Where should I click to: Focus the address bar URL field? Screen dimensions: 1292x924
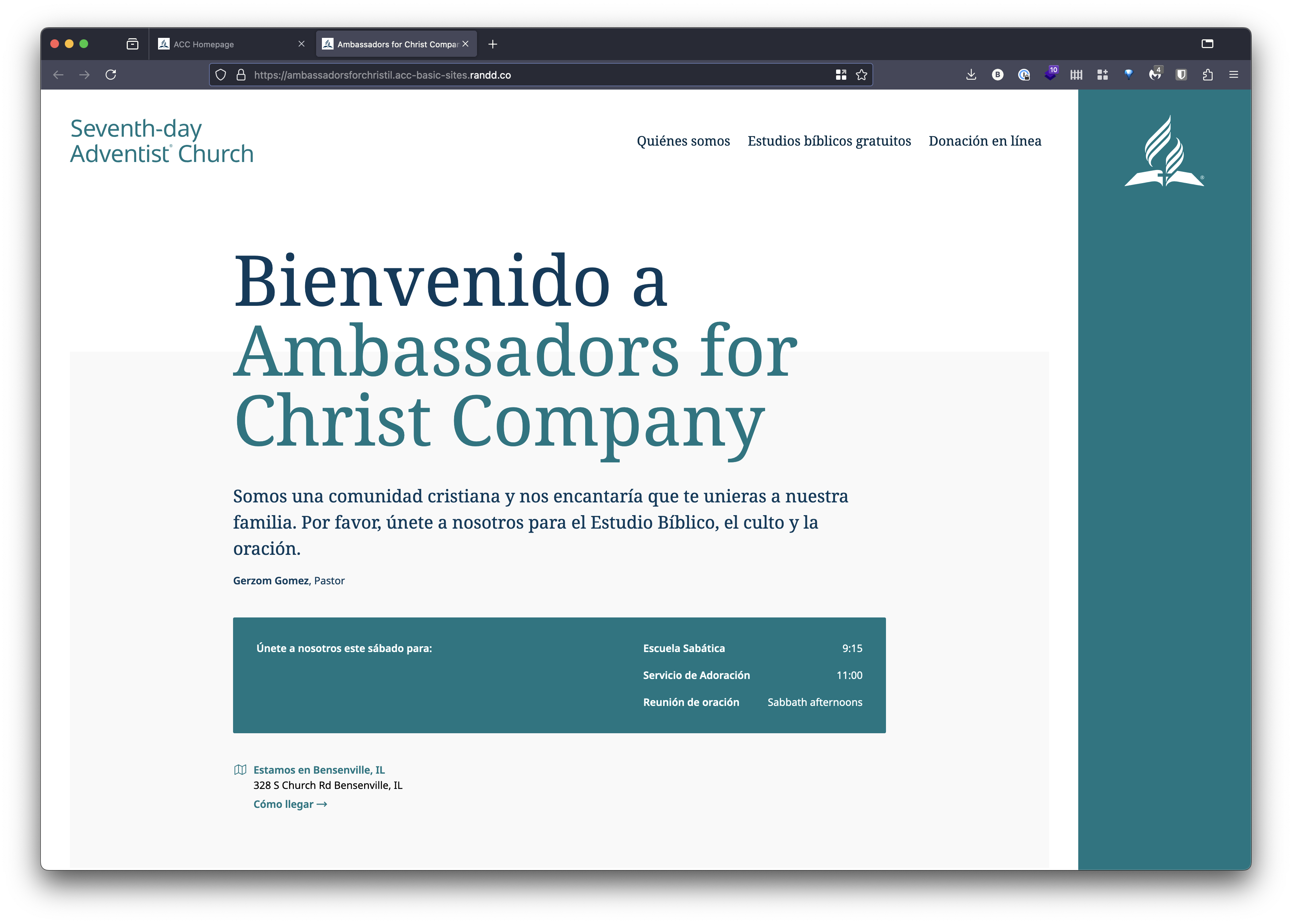tap(541, 75)
